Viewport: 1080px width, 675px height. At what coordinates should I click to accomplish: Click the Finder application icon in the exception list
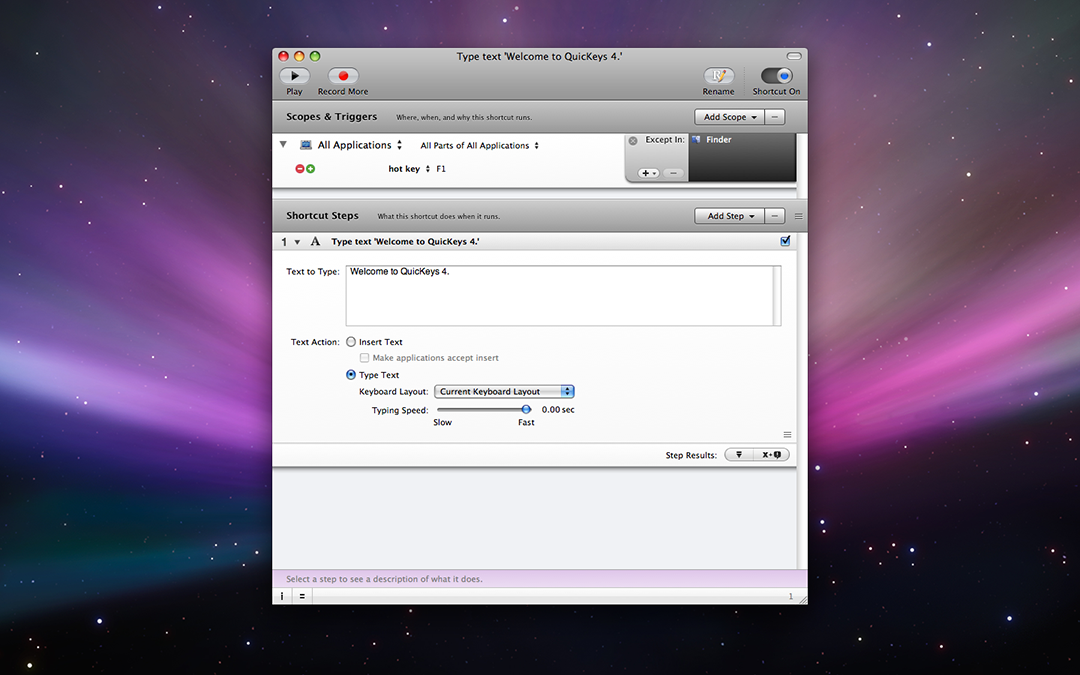coord(696,140)
